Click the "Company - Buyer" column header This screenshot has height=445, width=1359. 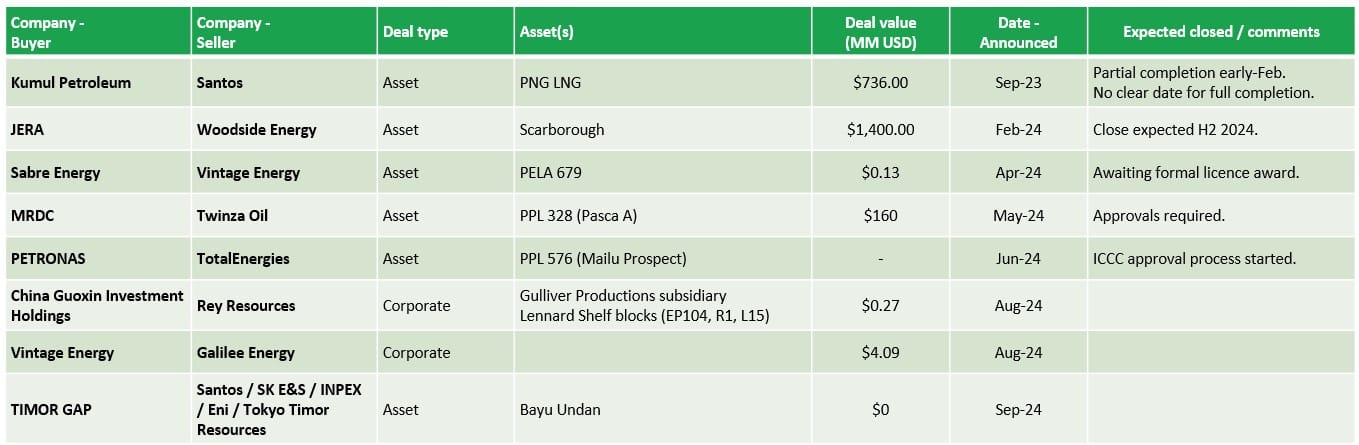click(x=48, y=32)
